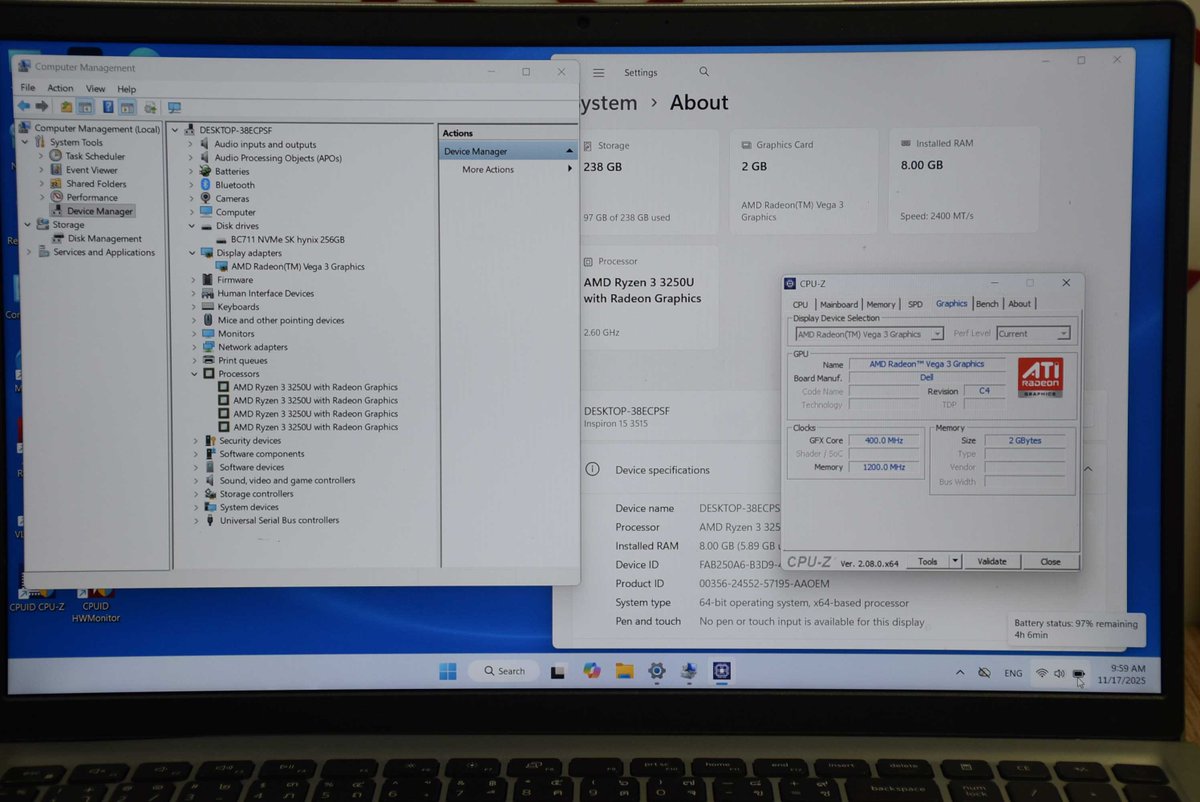This screenshot has height=802, width=1200.
Task: Launch Copilot from the taskbar
Action: 592,671
